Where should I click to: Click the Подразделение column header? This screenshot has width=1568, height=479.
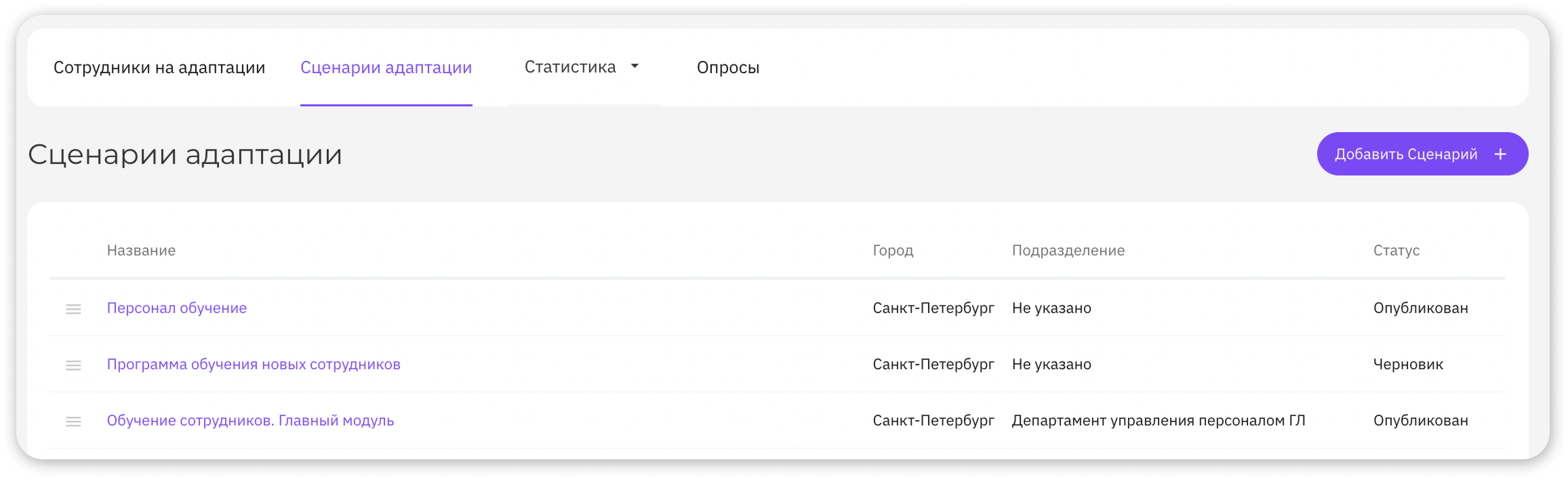pos(1068,250)
